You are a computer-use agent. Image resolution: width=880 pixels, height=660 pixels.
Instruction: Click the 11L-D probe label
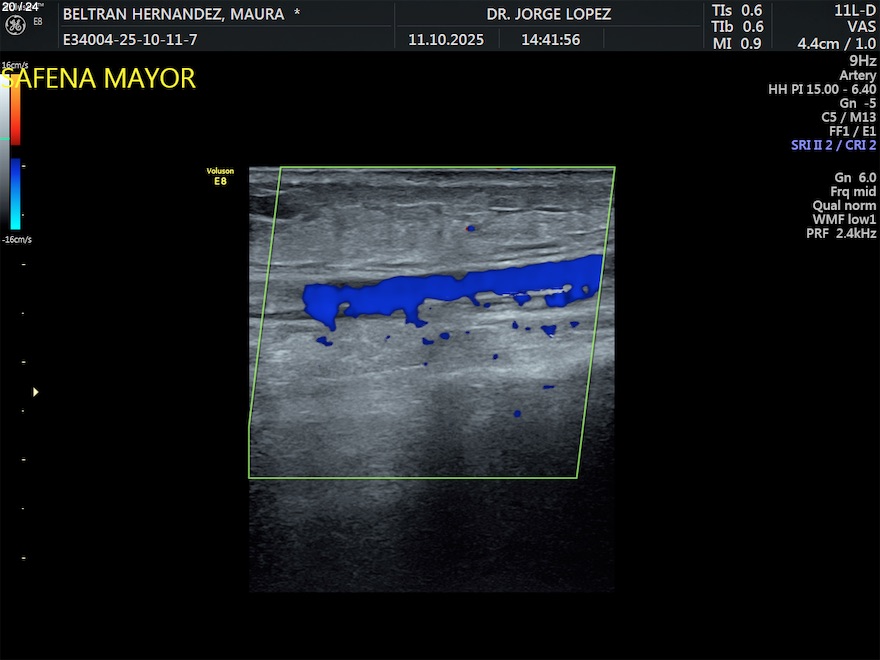(x=855, y=10)
